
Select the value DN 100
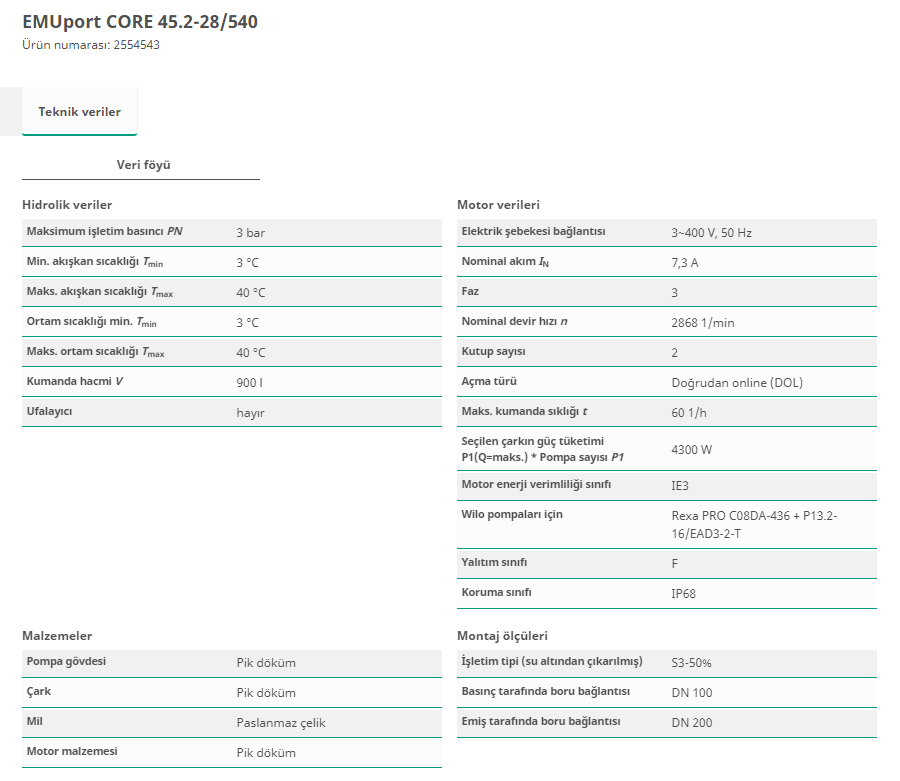pyautogui.click(x=692, y=693)
